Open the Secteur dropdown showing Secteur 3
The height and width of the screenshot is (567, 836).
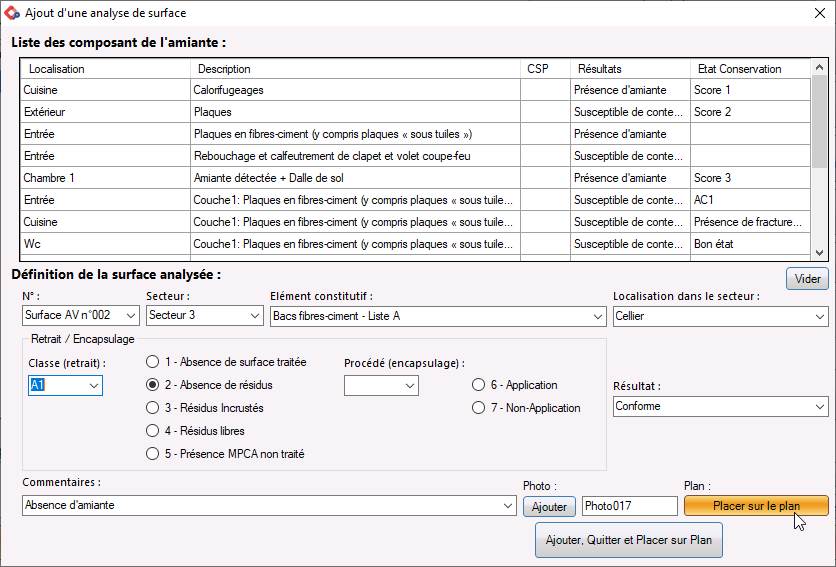click(x=205, y=315)
